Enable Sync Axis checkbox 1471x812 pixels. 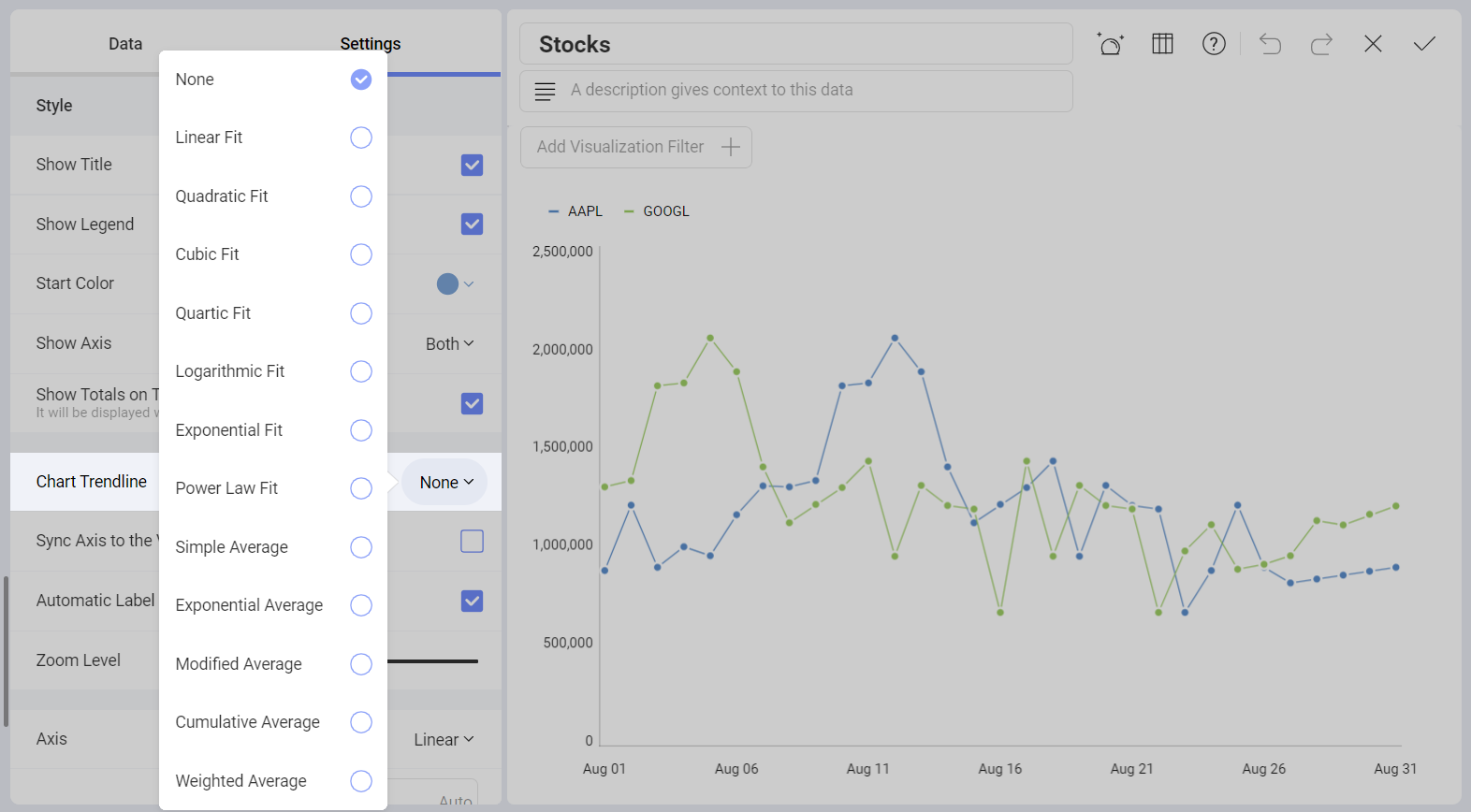pyautogui.click(x=473, y=542)
